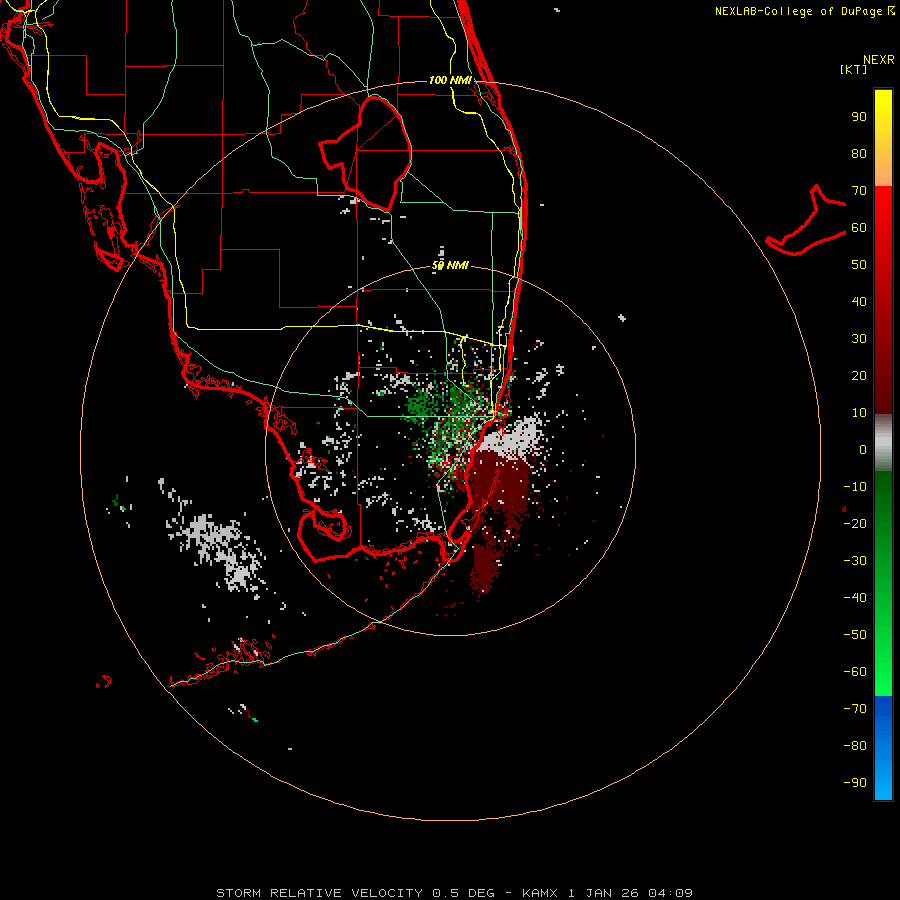
Task: Click the 80 value on the velocity scale
Action: pos(859,154)
